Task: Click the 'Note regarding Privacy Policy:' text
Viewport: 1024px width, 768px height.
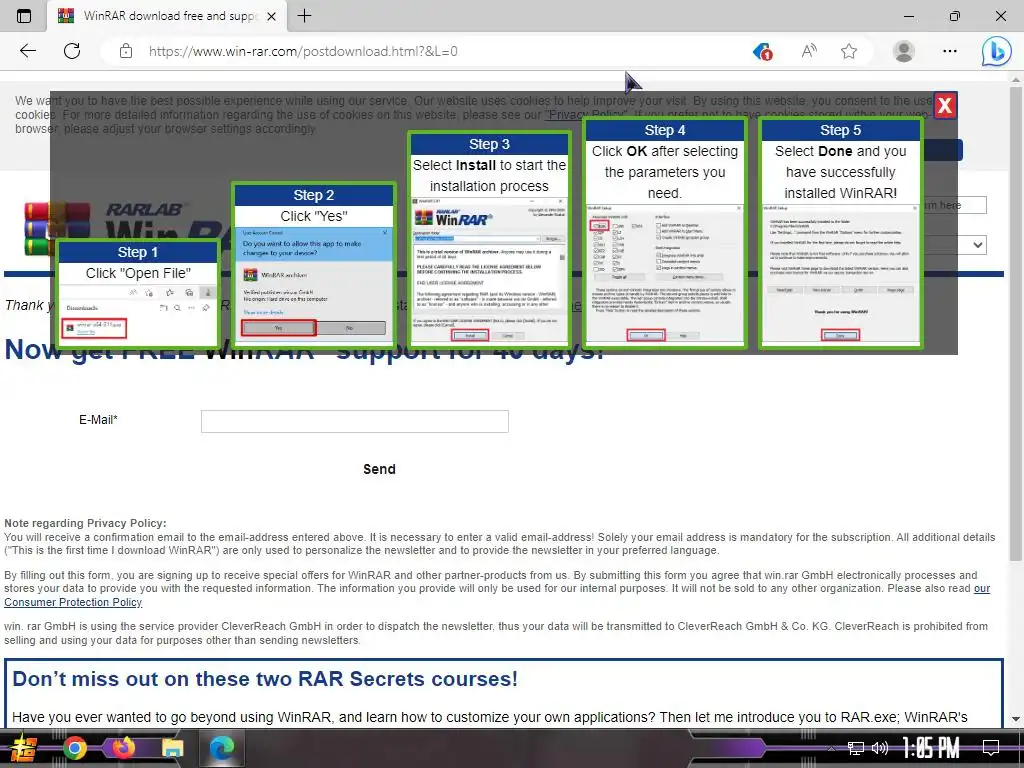Action: coord(86,523)
